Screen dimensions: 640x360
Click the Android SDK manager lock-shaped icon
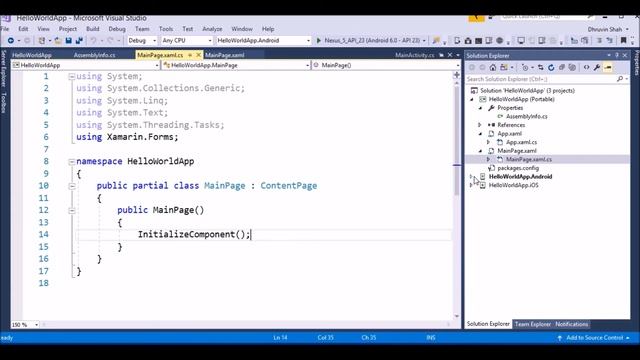[x=468, y=40]
